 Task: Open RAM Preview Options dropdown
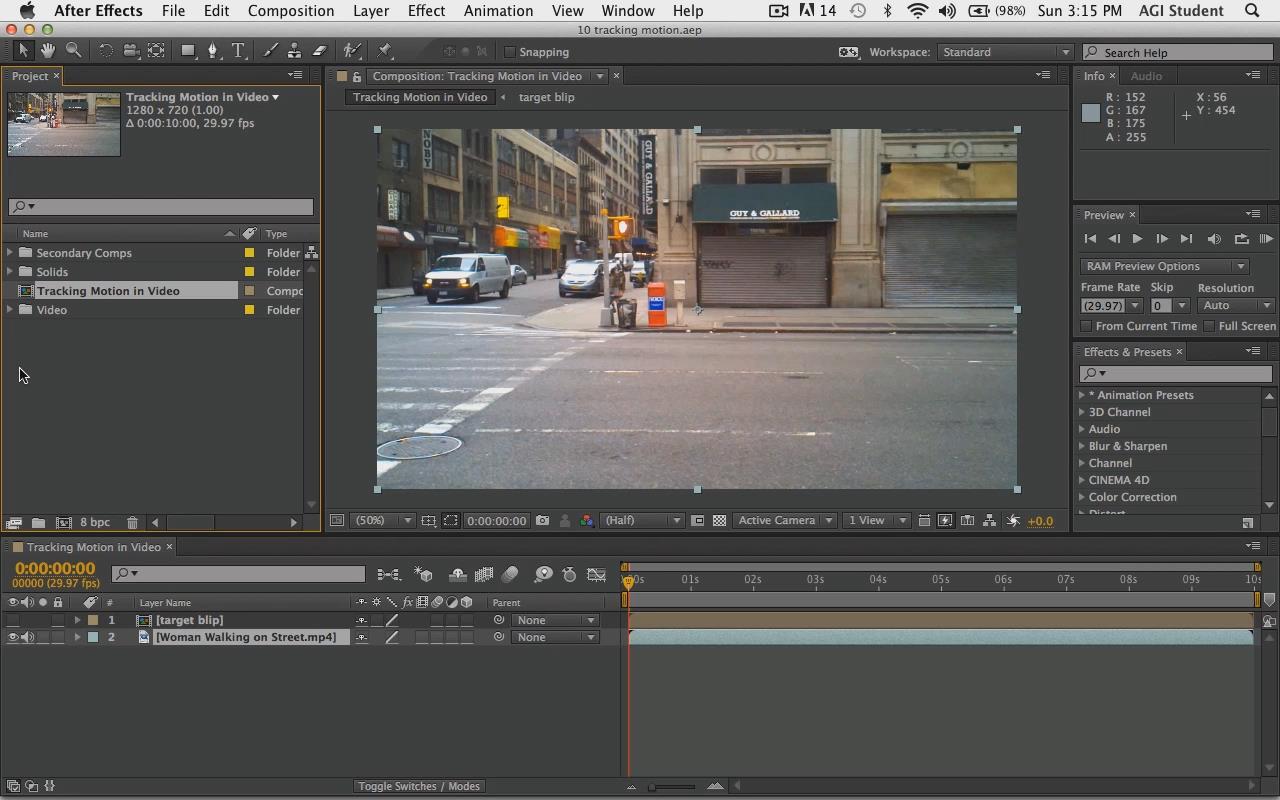[x=1164, y=266]
